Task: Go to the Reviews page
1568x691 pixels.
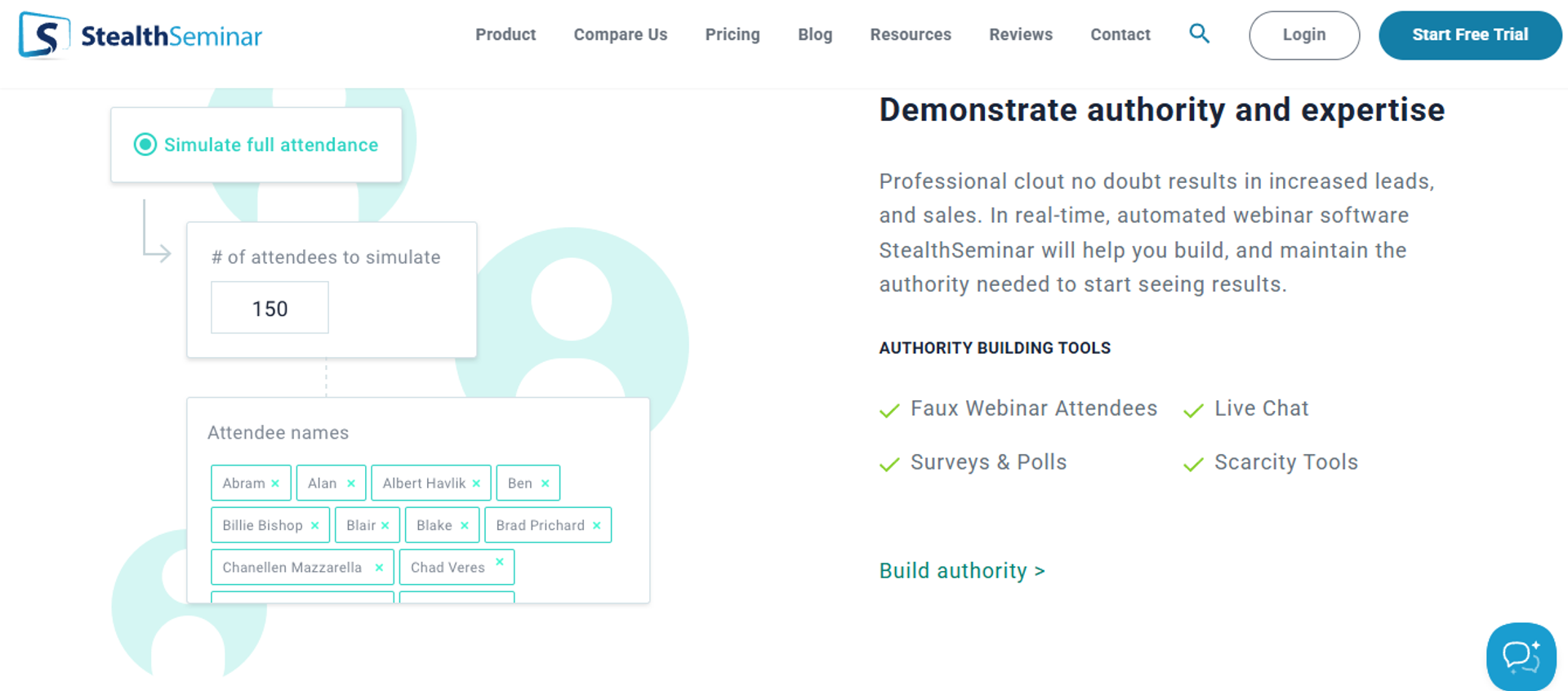Action: point(1021,34)
